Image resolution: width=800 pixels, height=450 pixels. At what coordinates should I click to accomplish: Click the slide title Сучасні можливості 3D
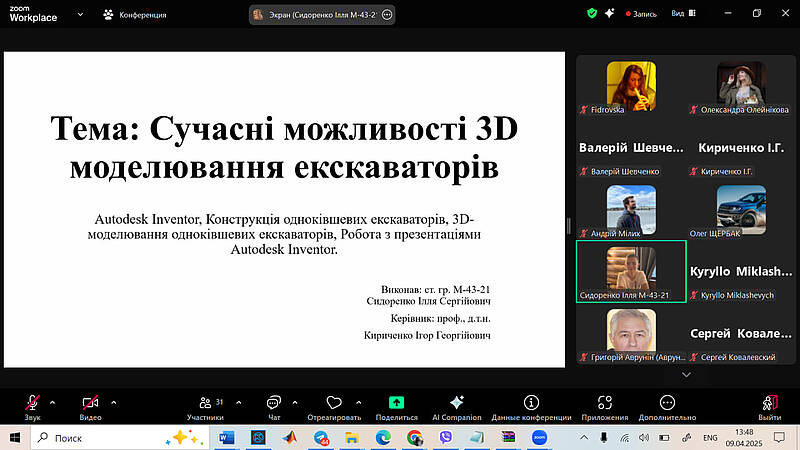[284, 147]
